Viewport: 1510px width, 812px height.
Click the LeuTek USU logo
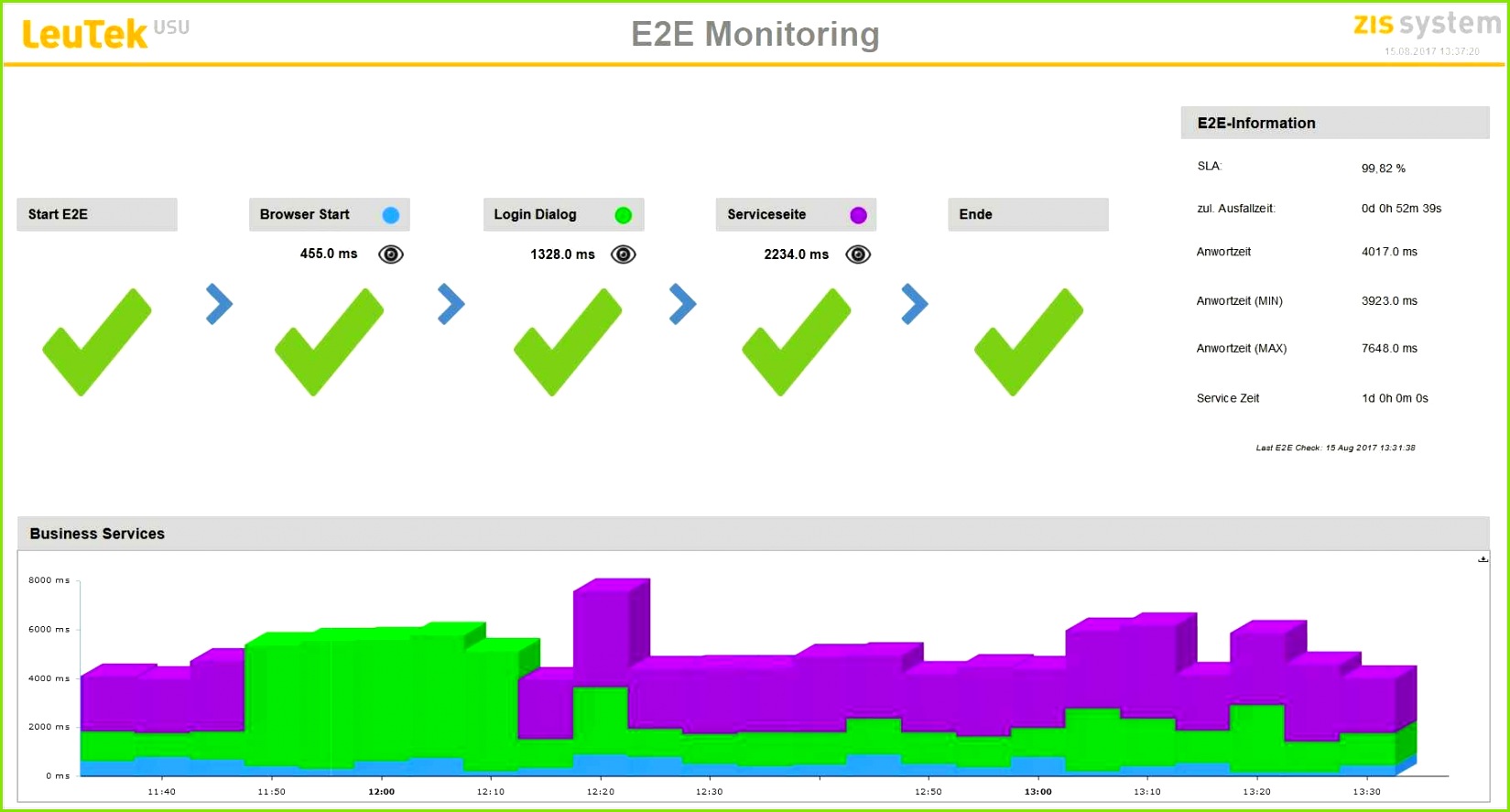(x=105, y=34)
